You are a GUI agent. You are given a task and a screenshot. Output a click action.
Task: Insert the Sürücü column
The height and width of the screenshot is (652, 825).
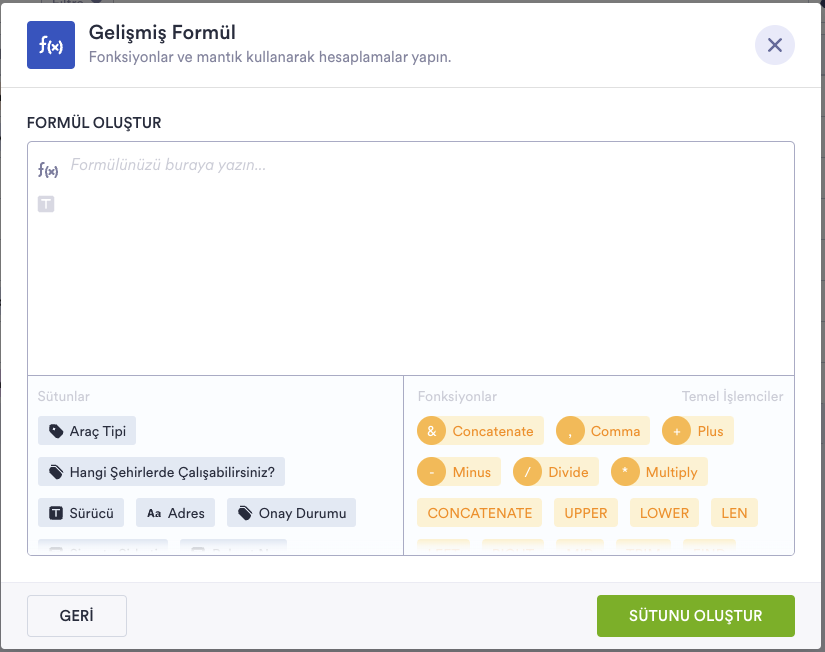[81, 513]
